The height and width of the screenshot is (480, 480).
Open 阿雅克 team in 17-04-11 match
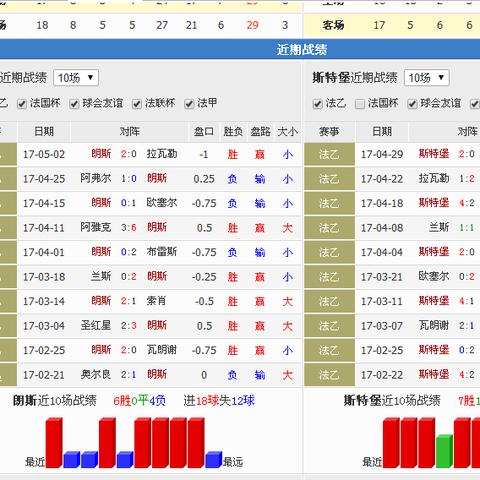(96, 228)
